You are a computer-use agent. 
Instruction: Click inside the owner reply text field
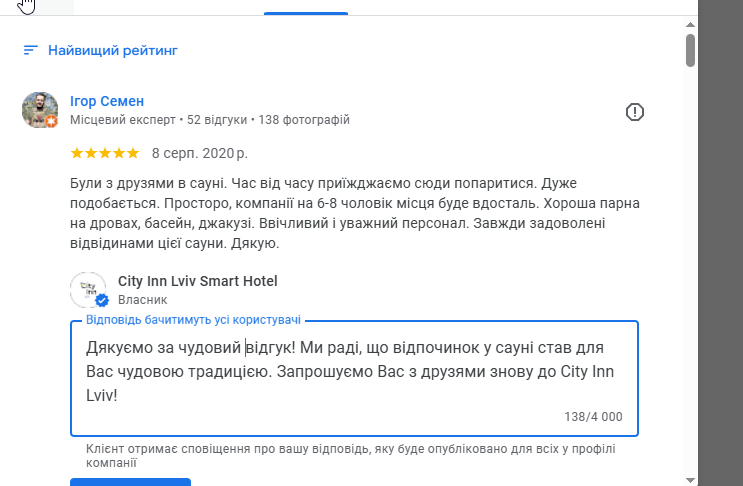click(x=354, y=379)
